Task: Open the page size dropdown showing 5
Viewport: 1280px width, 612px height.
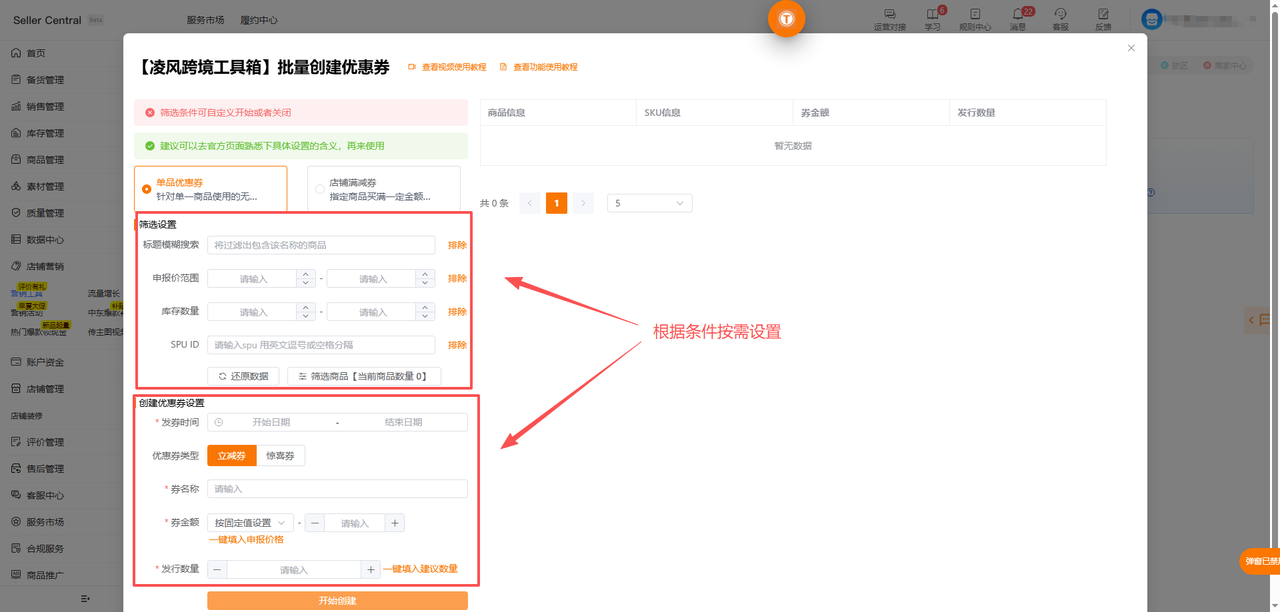Action: [x=650, y=203]
